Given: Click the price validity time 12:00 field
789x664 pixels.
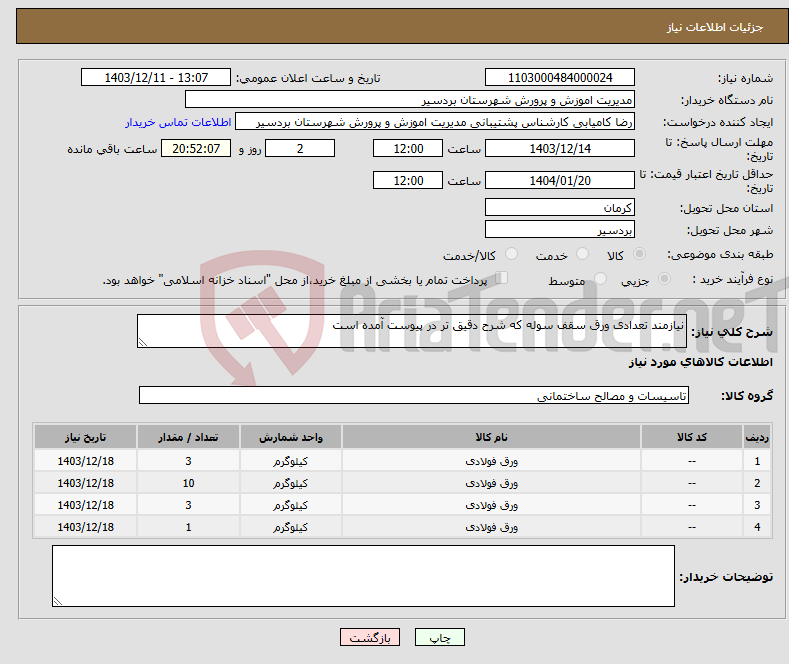Looking at the screenshot, I should 408,180.
